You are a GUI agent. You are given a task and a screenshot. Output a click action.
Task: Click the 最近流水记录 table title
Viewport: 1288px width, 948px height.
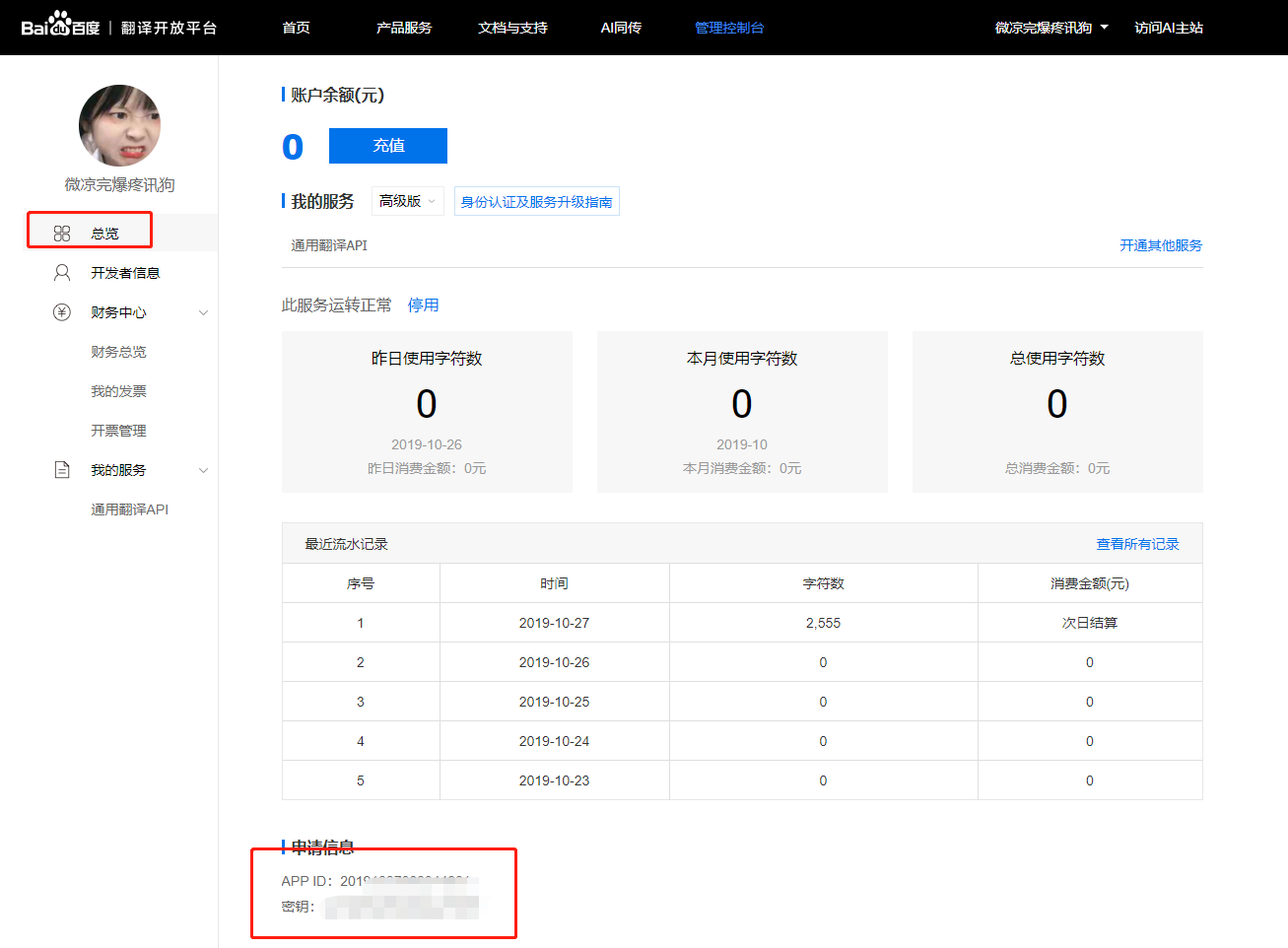[346, 544]
